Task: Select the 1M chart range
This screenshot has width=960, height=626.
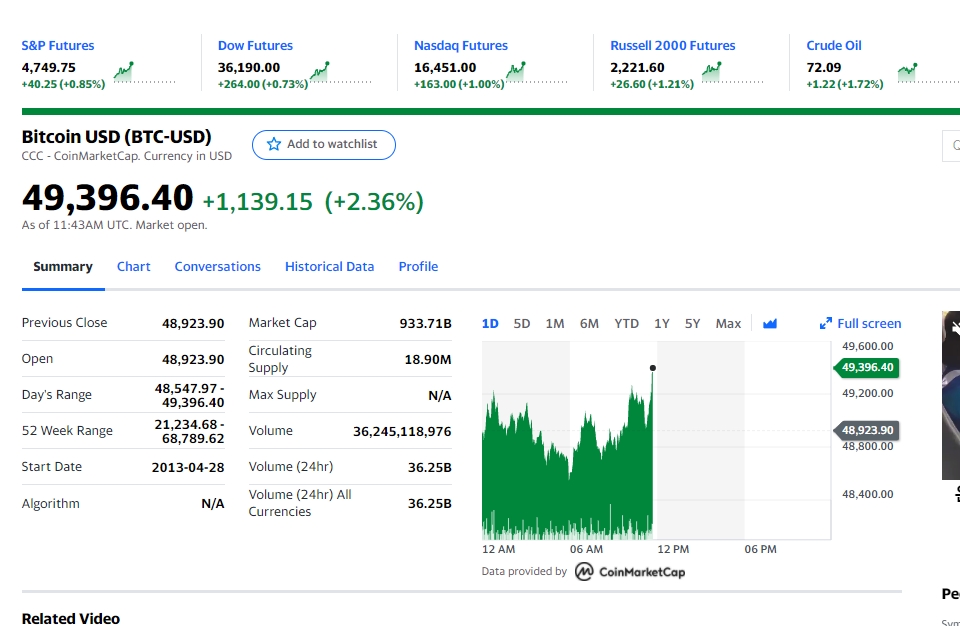Action: click(x=555, y=323)
